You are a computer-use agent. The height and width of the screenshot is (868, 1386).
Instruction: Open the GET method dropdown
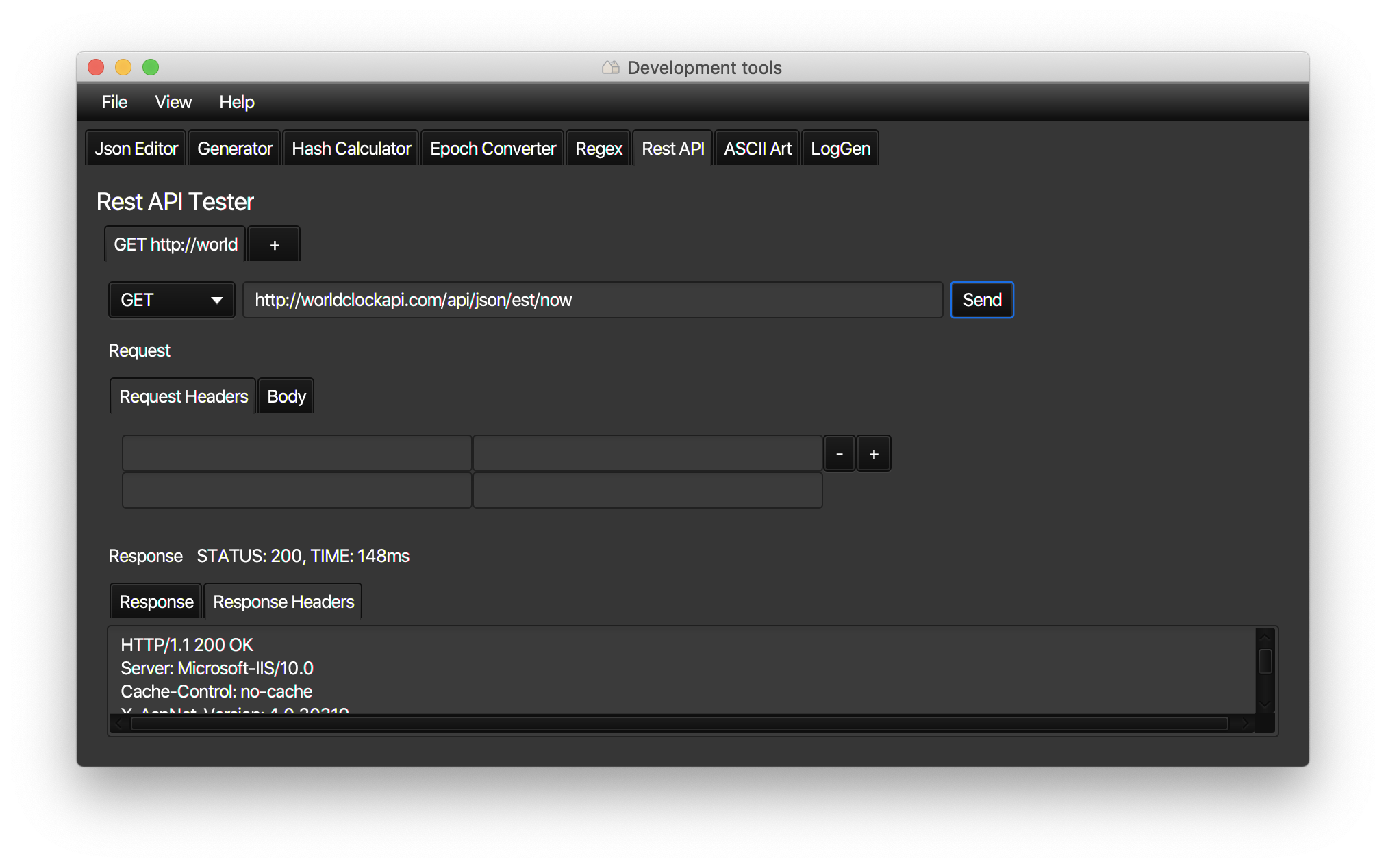click(x=171, y=300)
